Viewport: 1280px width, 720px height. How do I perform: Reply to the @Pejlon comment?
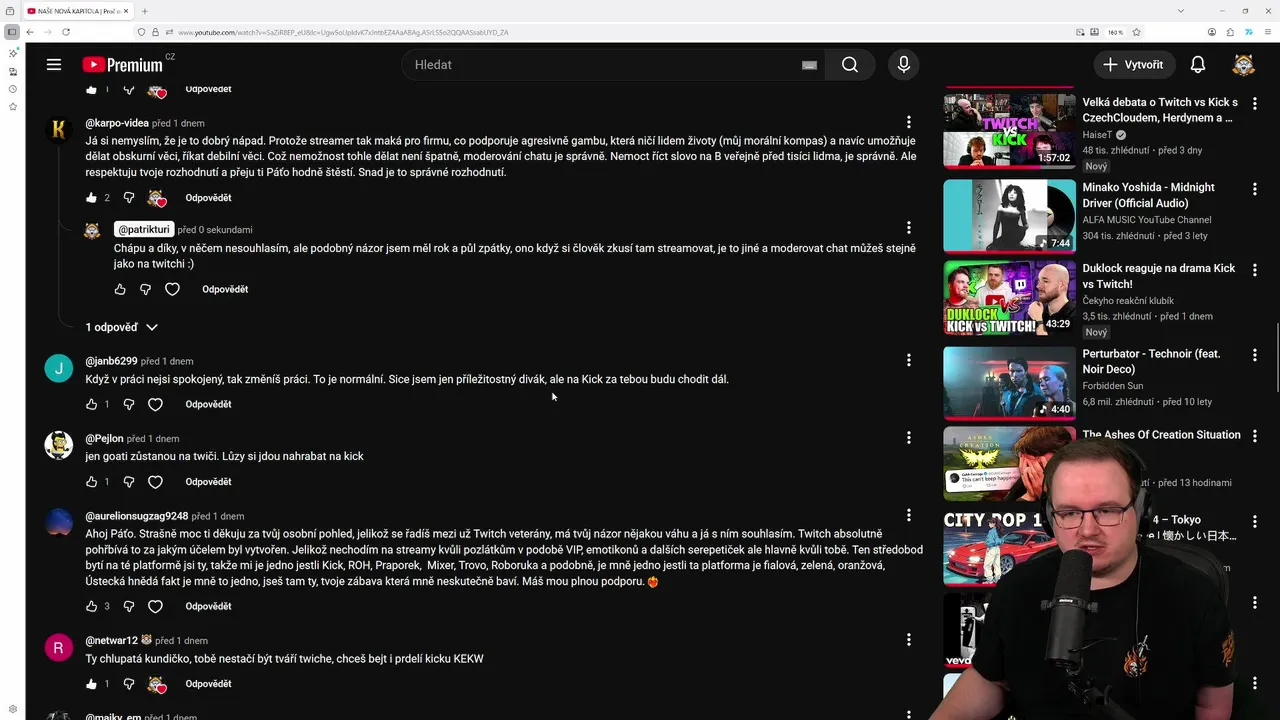208,482
